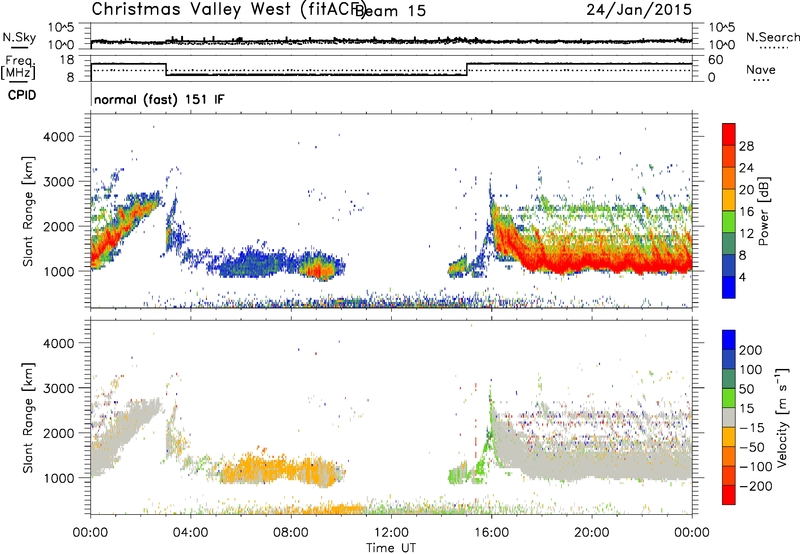800x554 pixels.
Task: Click the "-100" value on velocity colorbar
Action: 756,467
